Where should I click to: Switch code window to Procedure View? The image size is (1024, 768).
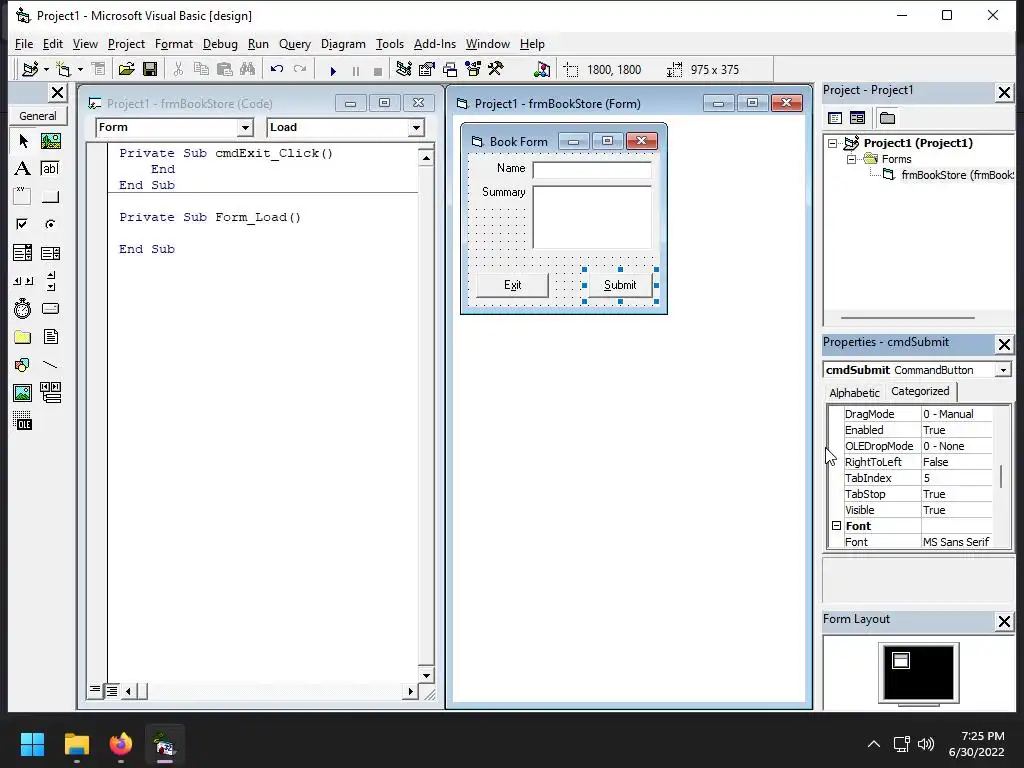point(95,690)
